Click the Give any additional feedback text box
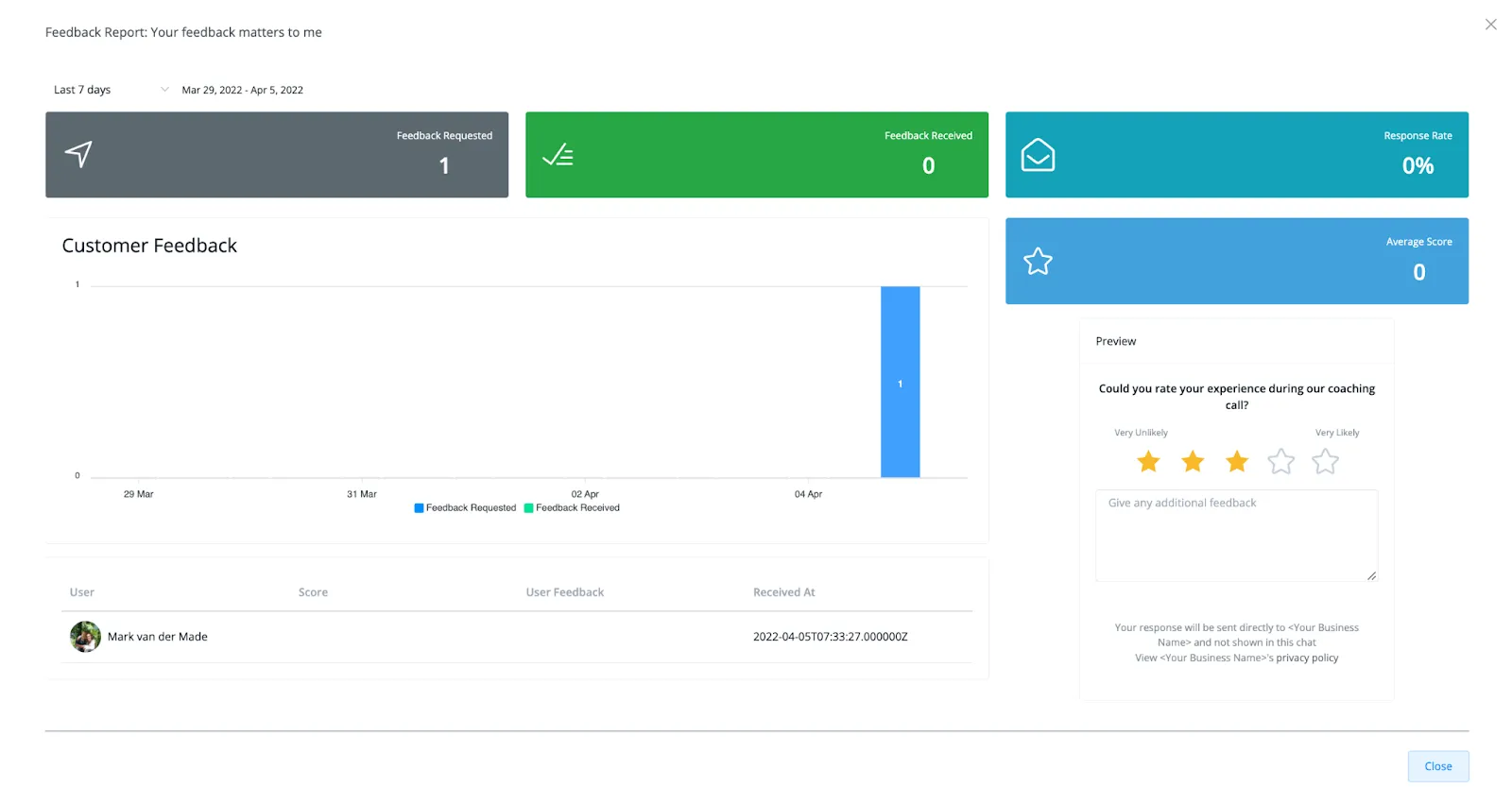 (1236, 536)
